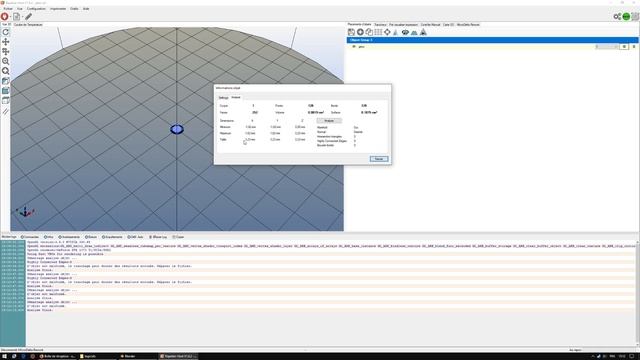Toggle visibility eye of the listed object
Image resolution: width=640 pixels, height=360 pixels.
[354, 47]
